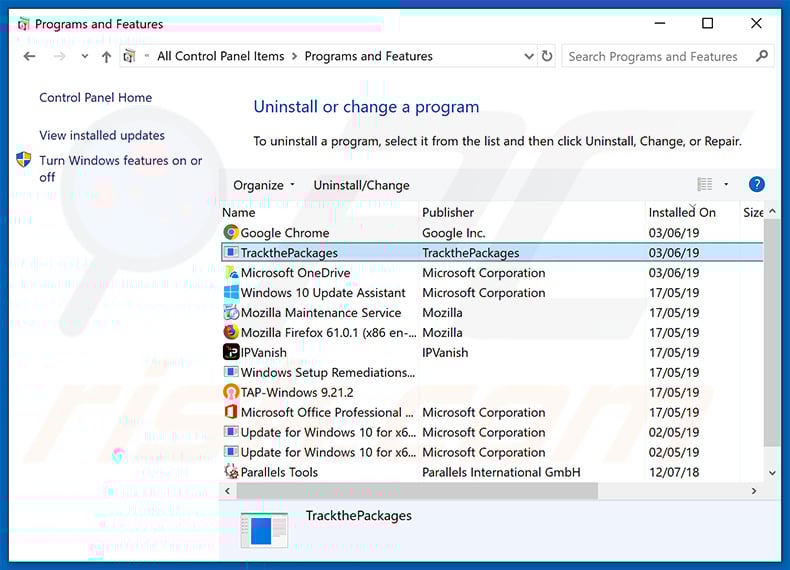Click the Google Chrome icon in list

pos(231,232)
